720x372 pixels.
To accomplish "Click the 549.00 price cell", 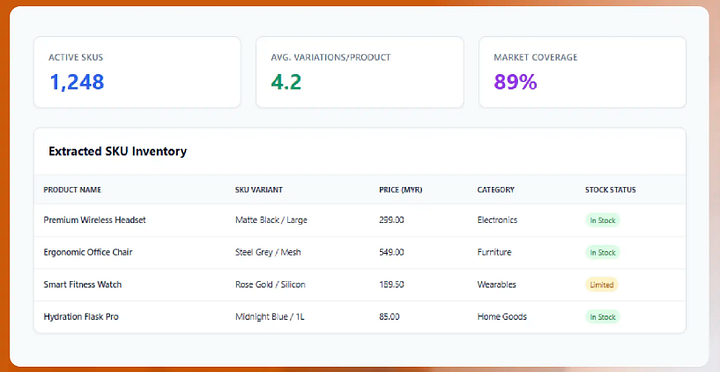I will (x=391, y=252).
